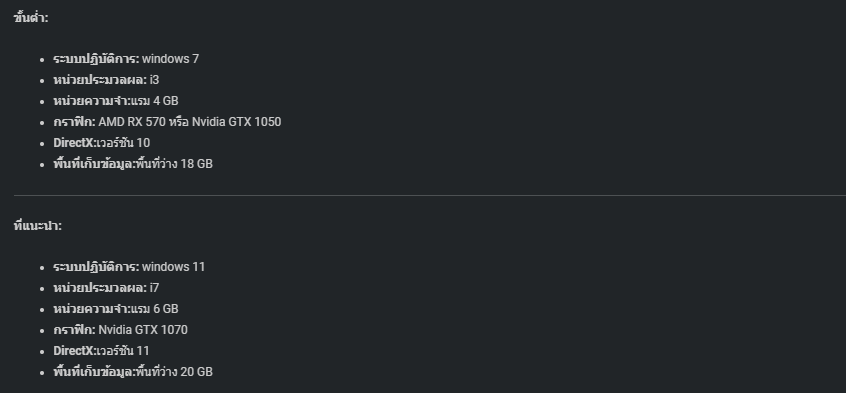Screen dimensions: 846x393
Task: Click the bullet beside windows 11 entry
Action: tap(42, 268)
